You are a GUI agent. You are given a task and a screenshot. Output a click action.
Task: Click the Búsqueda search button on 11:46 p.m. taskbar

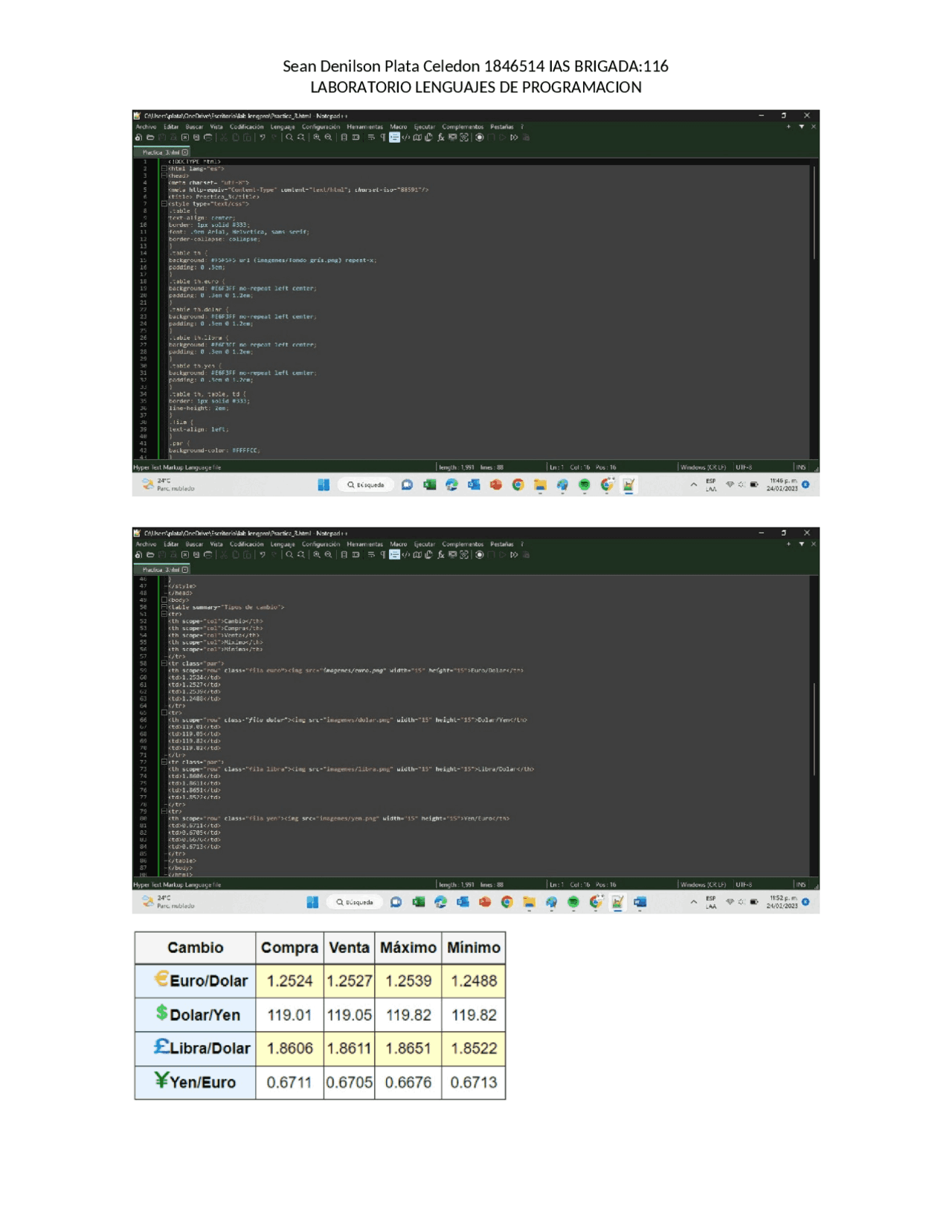[x=366, y=485]
